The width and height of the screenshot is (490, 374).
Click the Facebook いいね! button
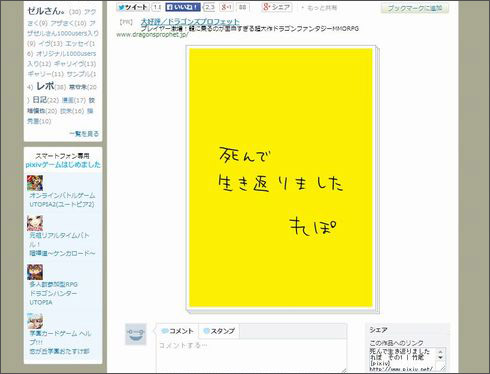pyautogui.click(x=183, y=7)
